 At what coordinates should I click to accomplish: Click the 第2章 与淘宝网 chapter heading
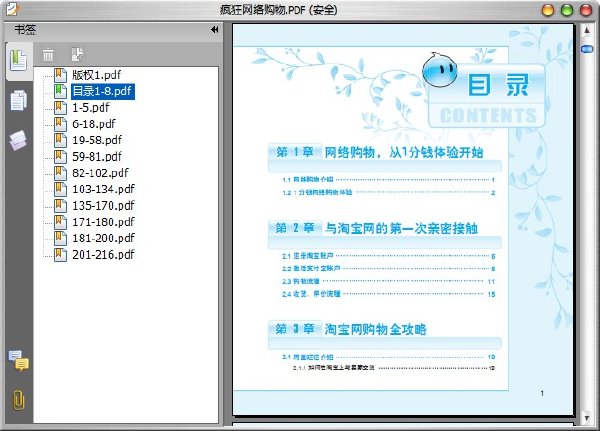point(377,229)
